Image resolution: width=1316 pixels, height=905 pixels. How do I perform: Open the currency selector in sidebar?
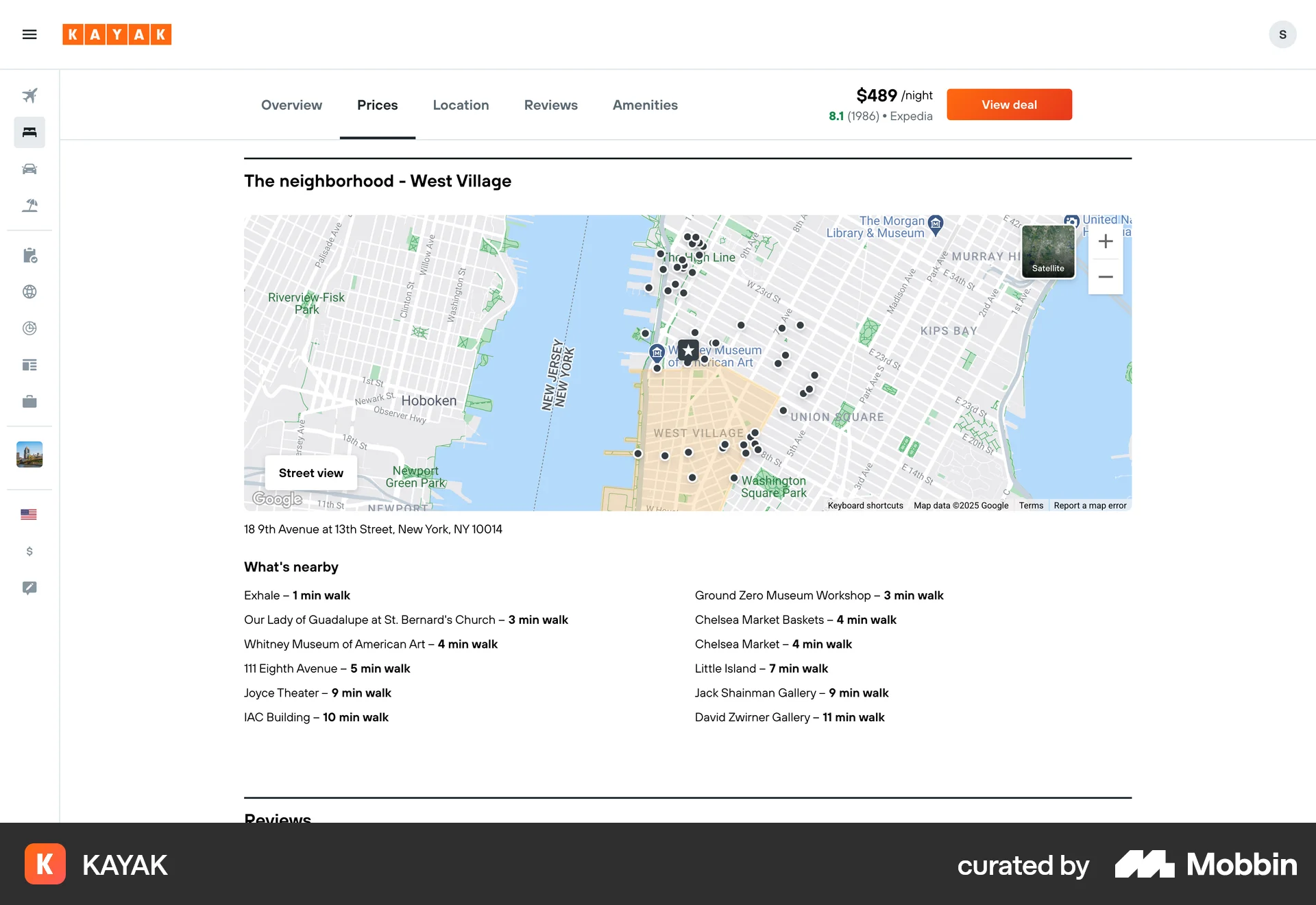click(x=29, y=551)
